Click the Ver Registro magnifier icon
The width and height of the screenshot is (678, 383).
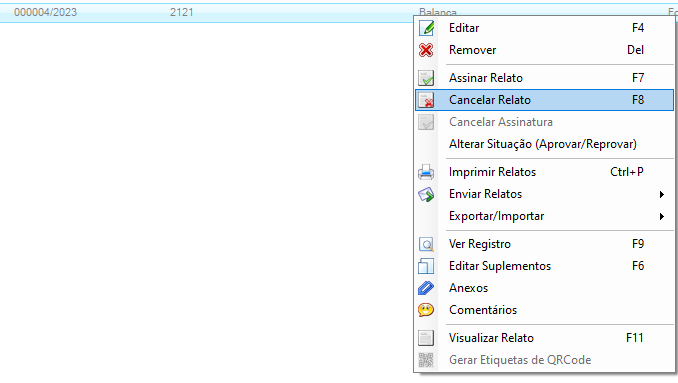pyautogui.click(x=426, y=244)
